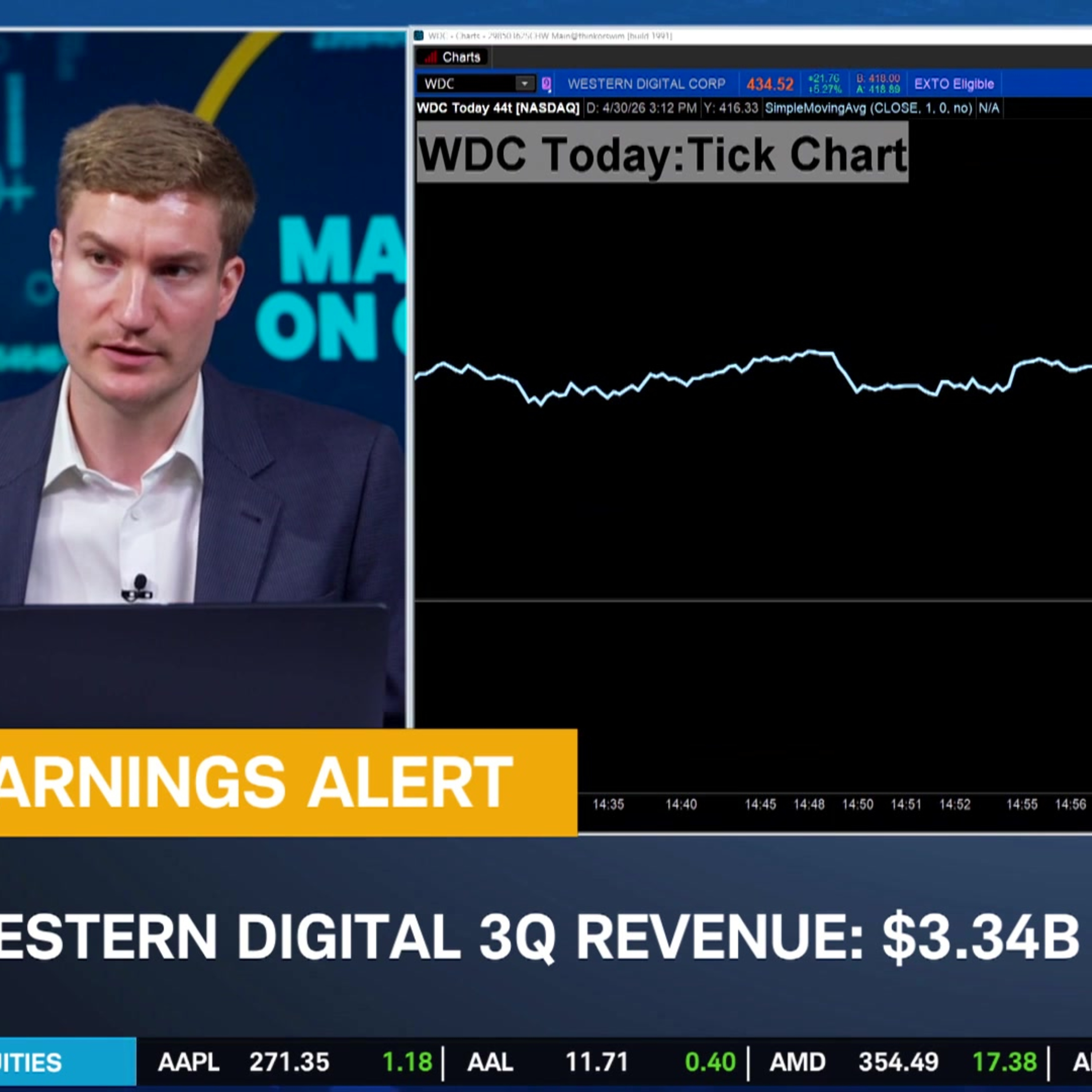Click the AMD quote in bottom ticker

pyautogui.click(x=903, y=1062)
